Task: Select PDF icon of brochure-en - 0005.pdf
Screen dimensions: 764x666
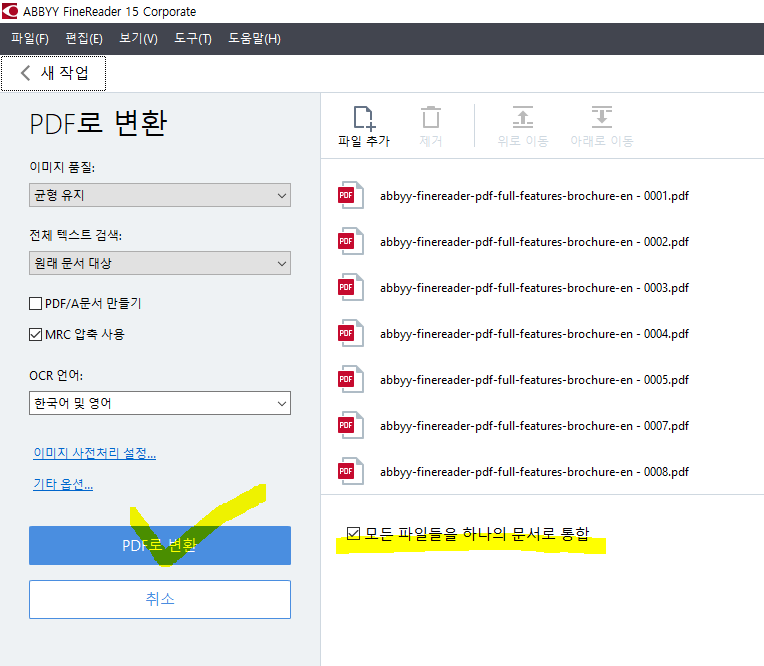Action: click(x=350, y=379)
